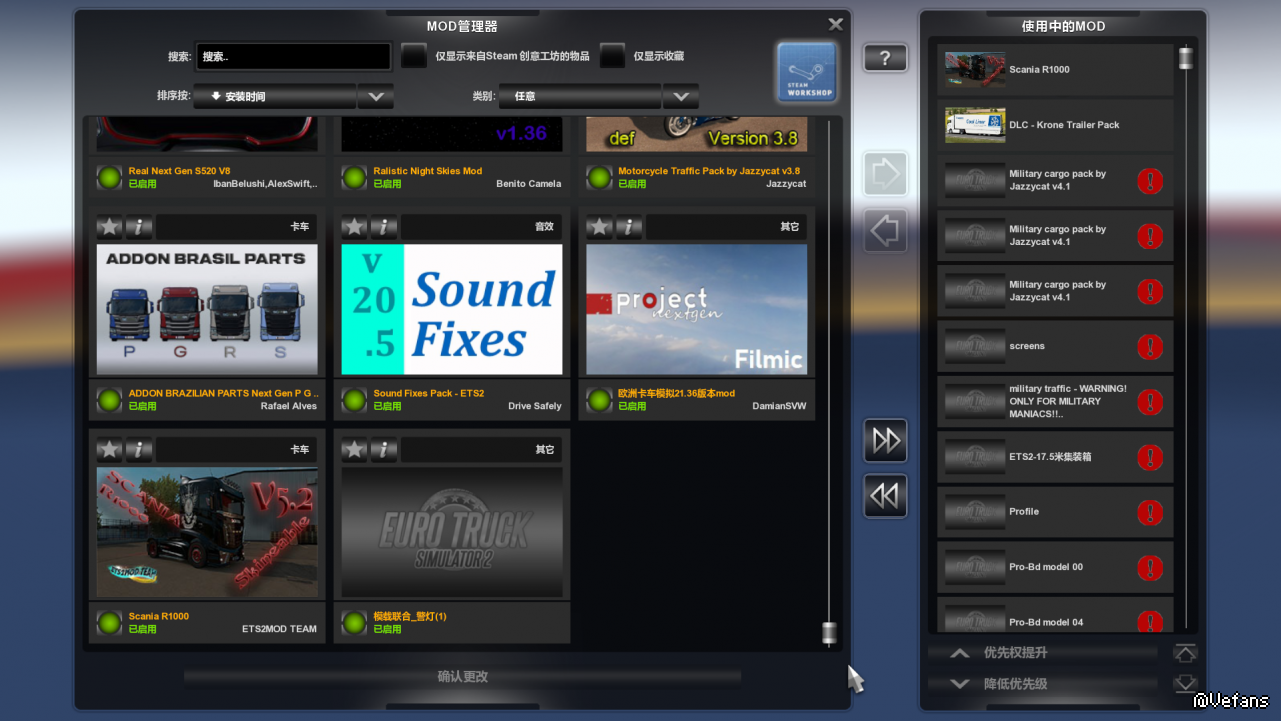Toggle the Ralistic Night Skies Mod green light

[354, 178]
